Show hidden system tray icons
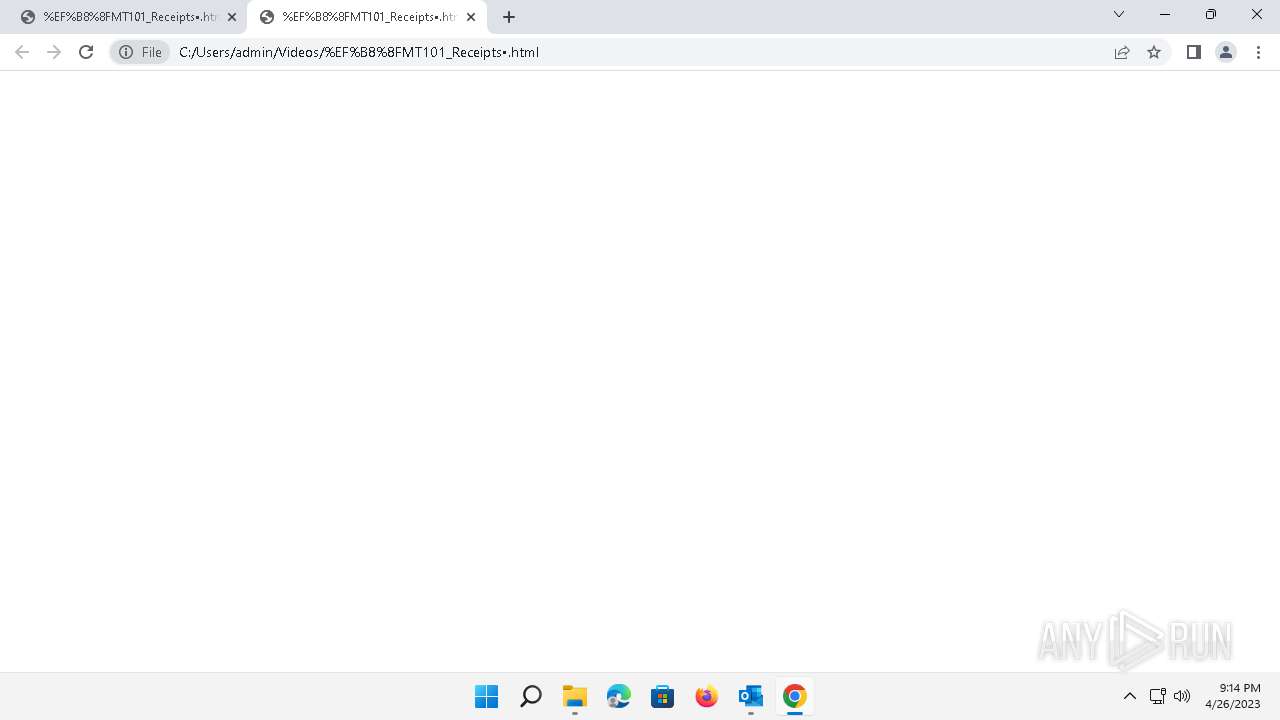The width and height of the screenshot is (1280, 720). coord(1130,696)
